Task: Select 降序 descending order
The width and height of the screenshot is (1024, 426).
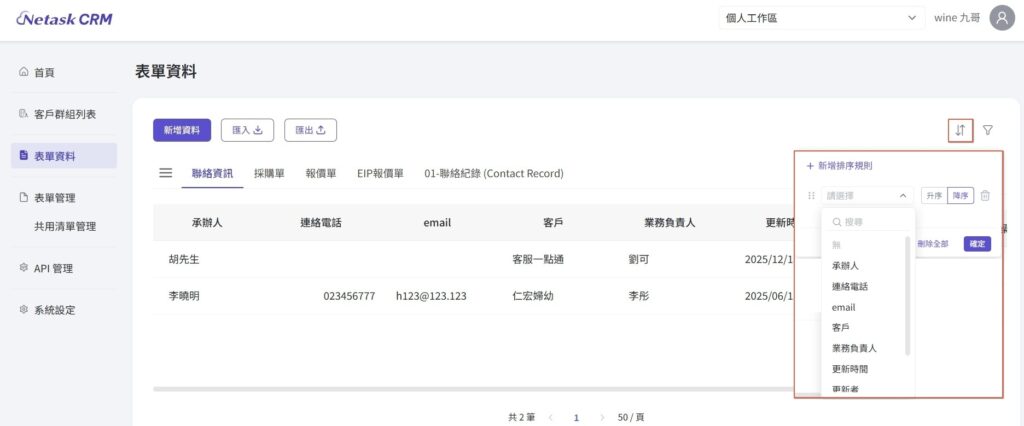Action: coord(961,196)
